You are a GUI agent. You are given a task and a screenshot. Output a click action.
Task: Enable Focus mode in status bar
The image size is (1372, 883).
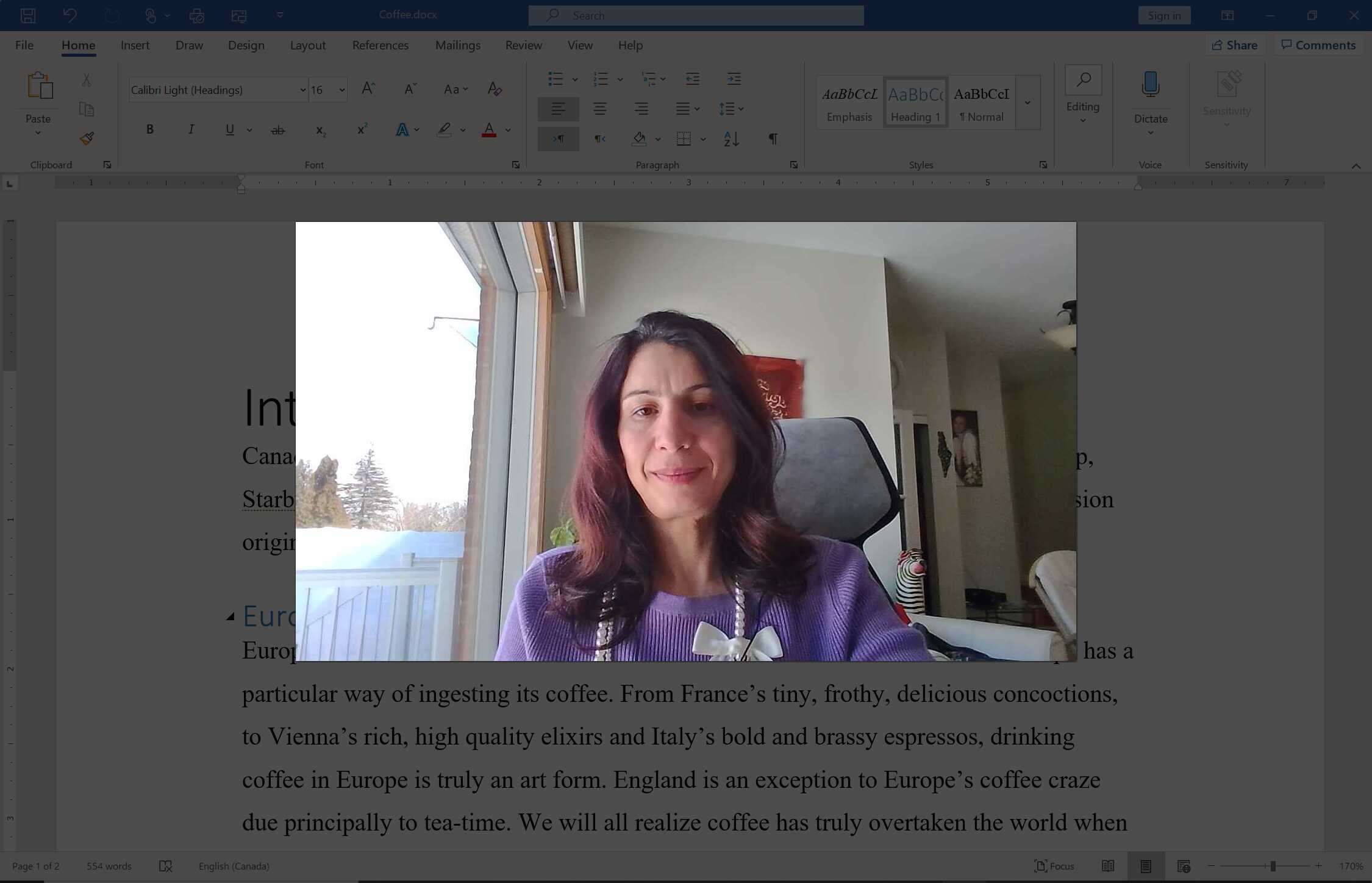click(1054, 866)
